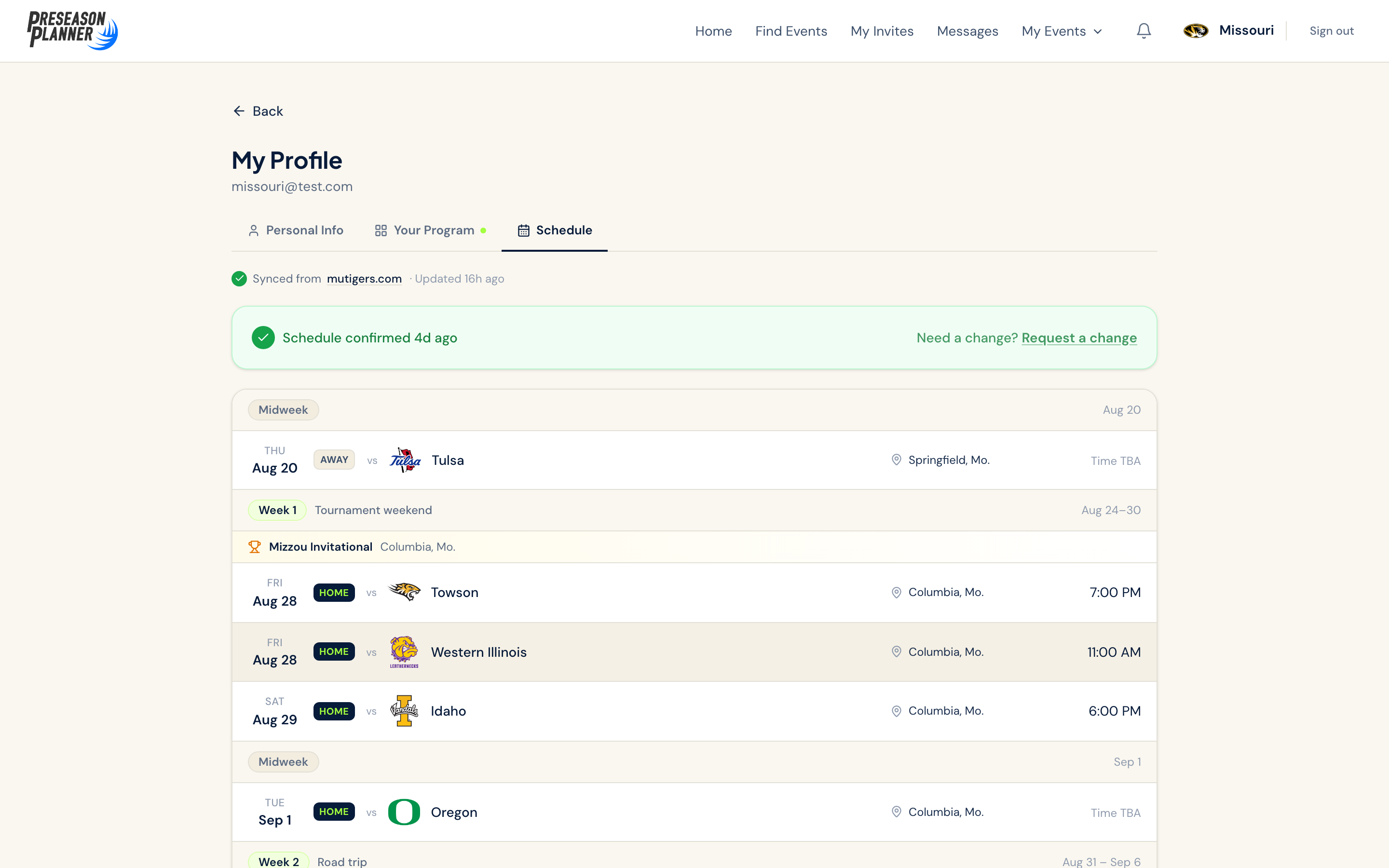The height and width of the screenshot is (868, 1389).
Task: Open the Find Events menu item
Action: pos(791,31)
